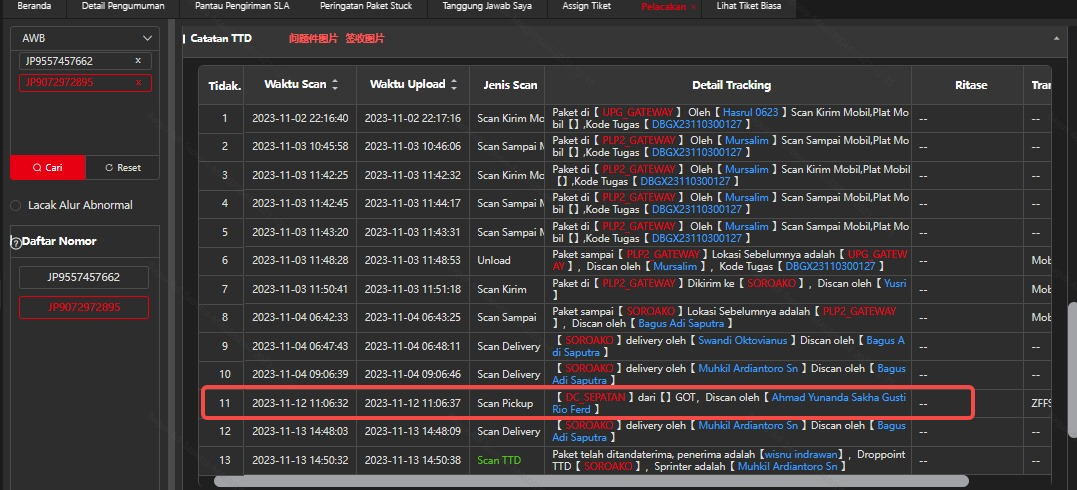Sort by Waktu Upload arrows icon
The height and width of the screenshot is (490, 1077).
453,85
